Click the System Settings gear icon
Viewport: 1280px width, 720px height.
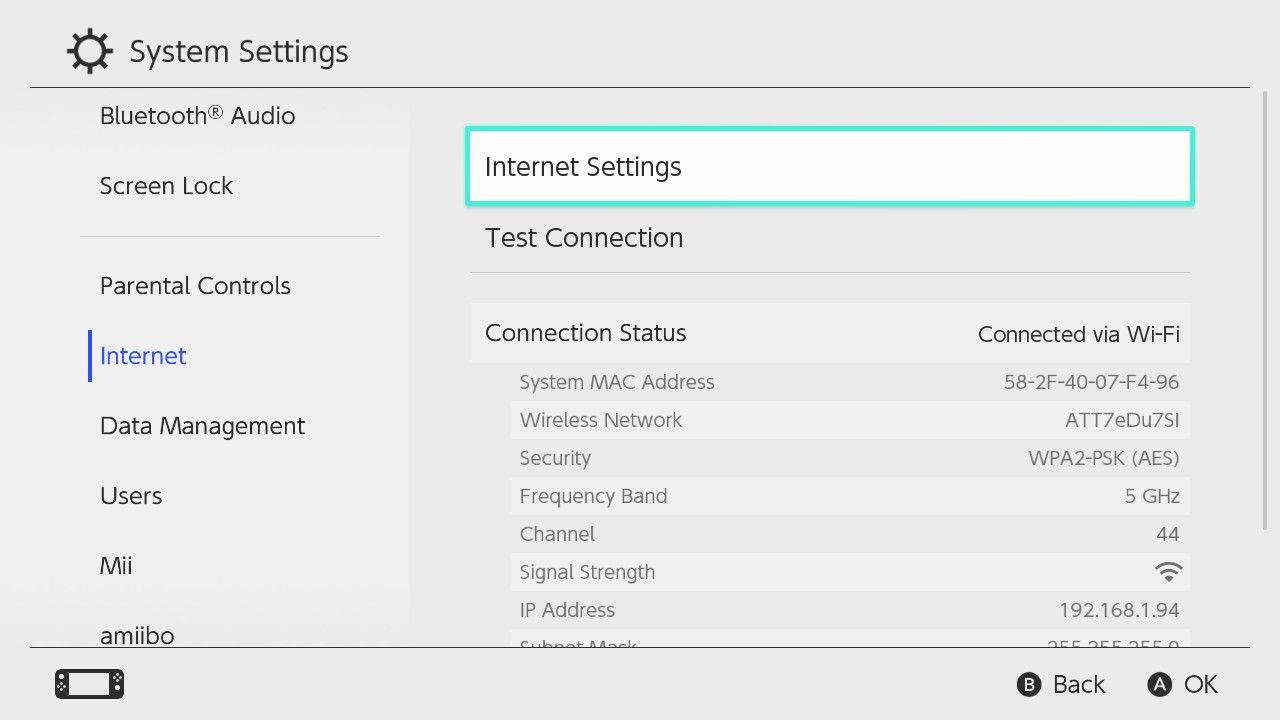coord(90,51)
